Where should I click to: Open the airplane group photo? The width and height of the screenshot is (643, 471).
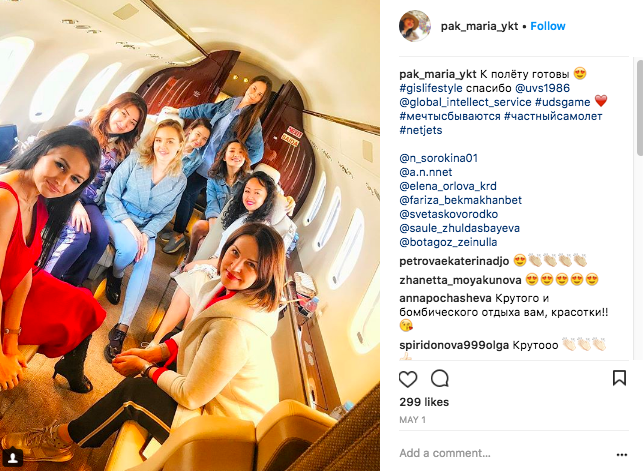pos(190,235)
